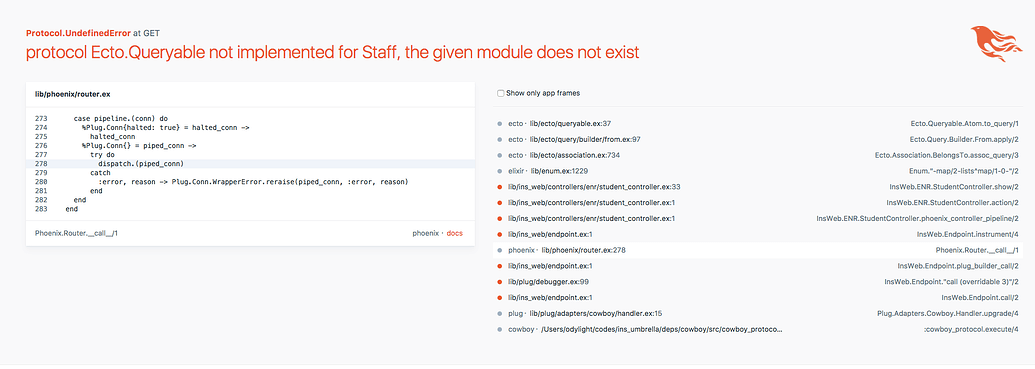Choose the InsWeb.Endpoint.call/2 frame

(757, 298)
